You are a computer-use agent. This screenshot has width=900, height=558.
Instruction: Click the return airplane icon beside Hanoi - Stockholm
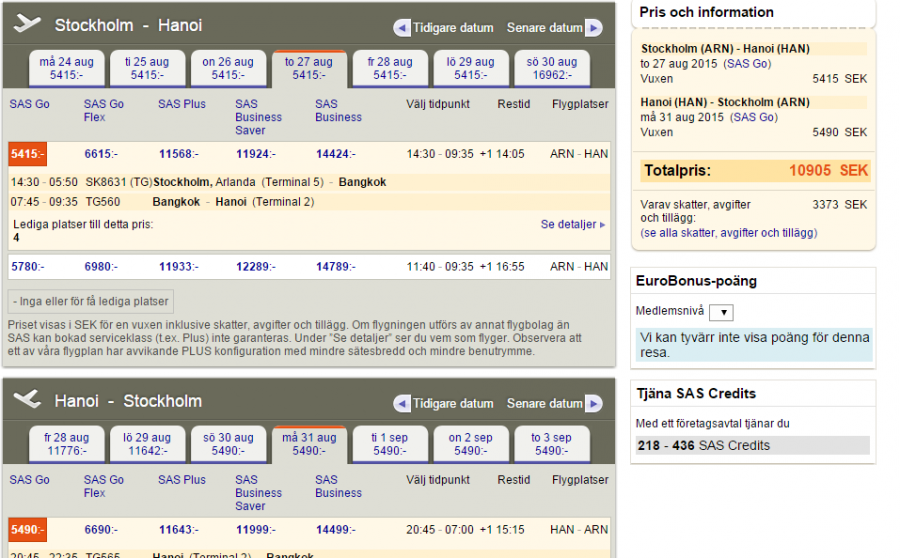28,401
